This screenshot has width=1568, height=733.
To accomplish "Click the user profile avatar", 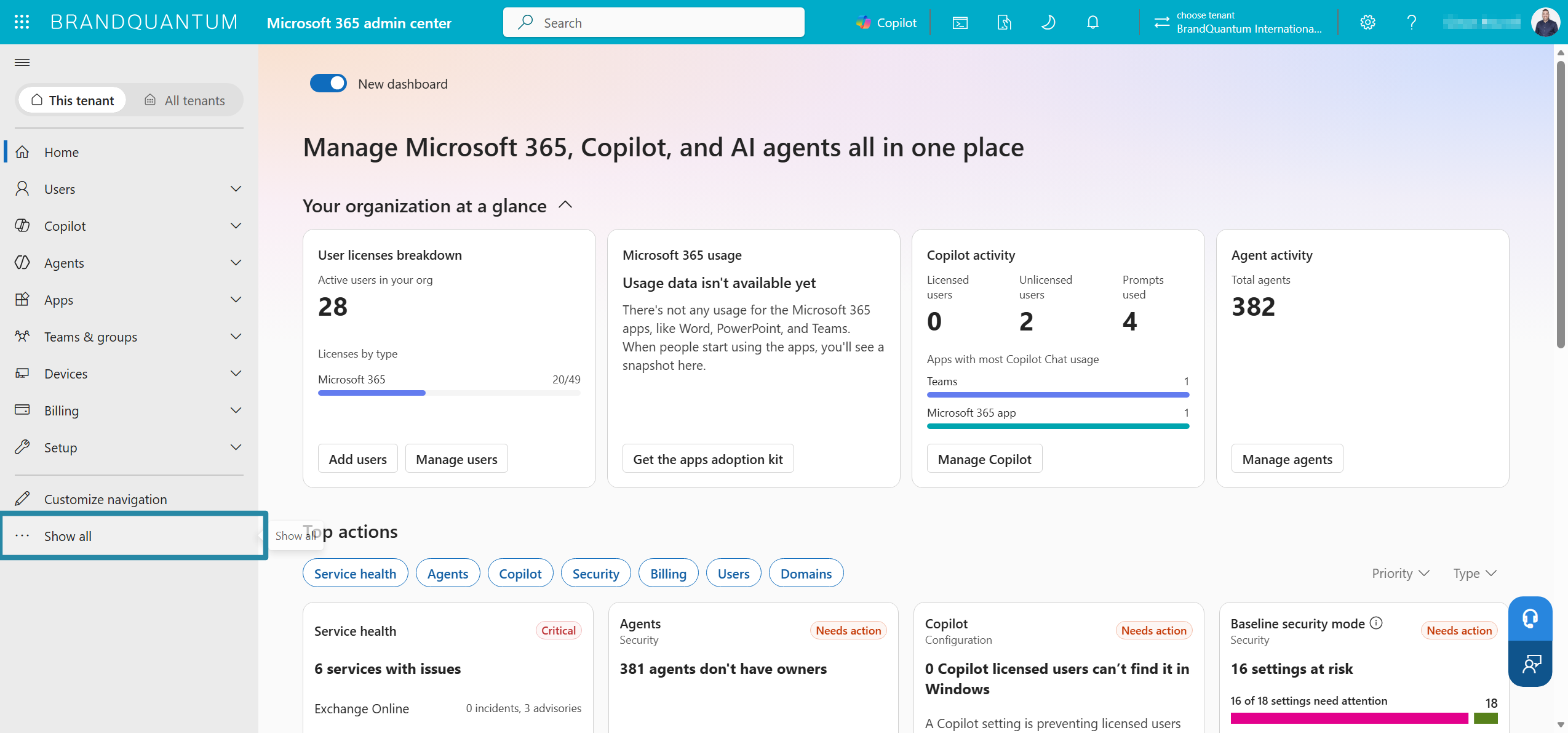I will (1545, 22).
